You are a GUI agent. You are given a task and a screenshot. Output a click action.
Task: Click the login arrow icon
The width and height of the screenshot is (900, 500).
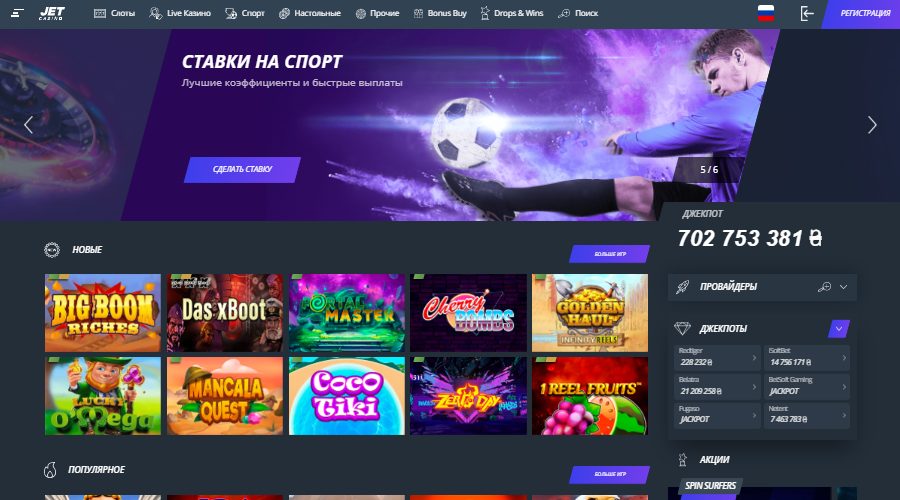click(807, 13)
